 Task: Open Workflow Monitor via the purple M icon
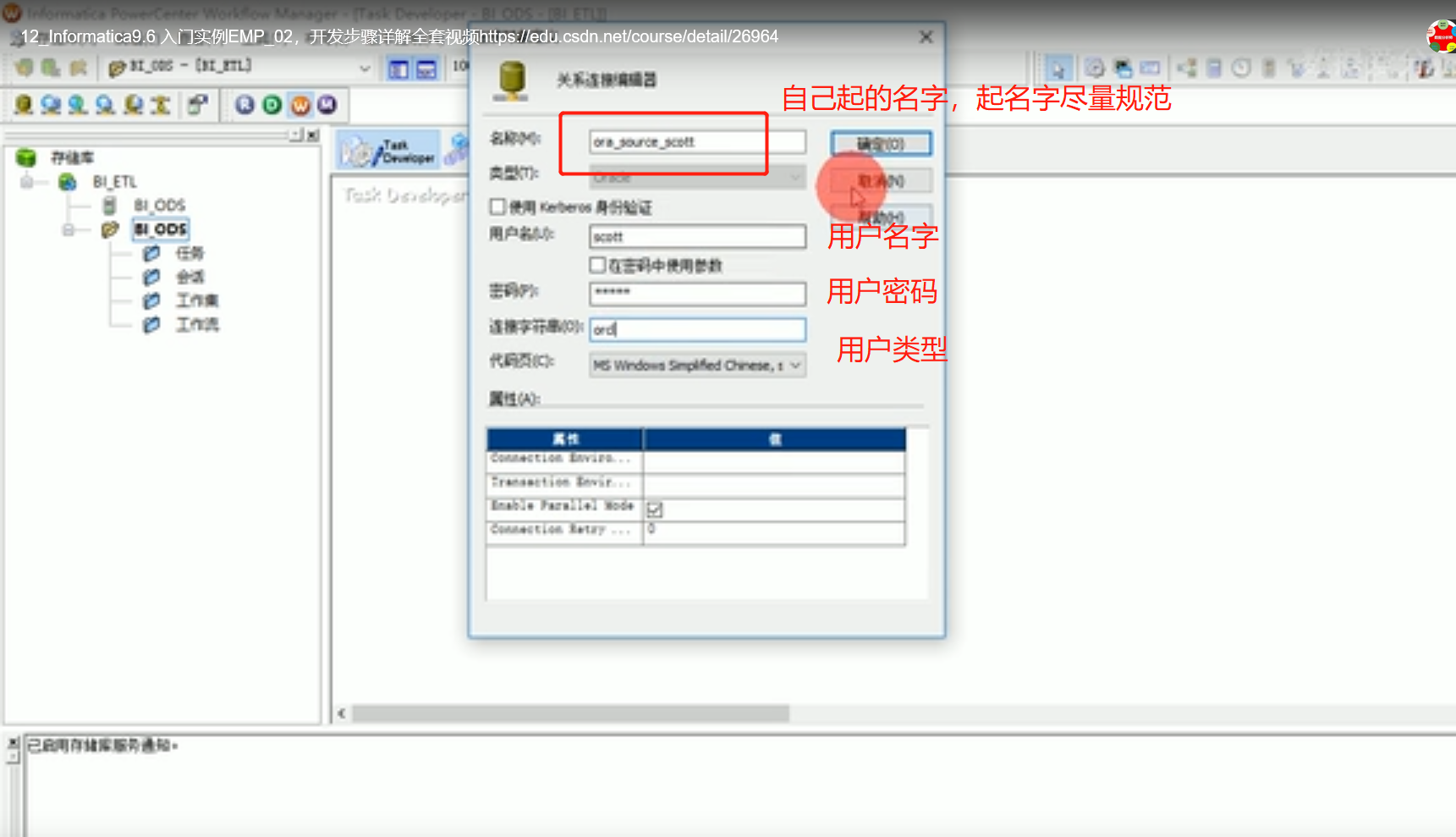[325, 104]
